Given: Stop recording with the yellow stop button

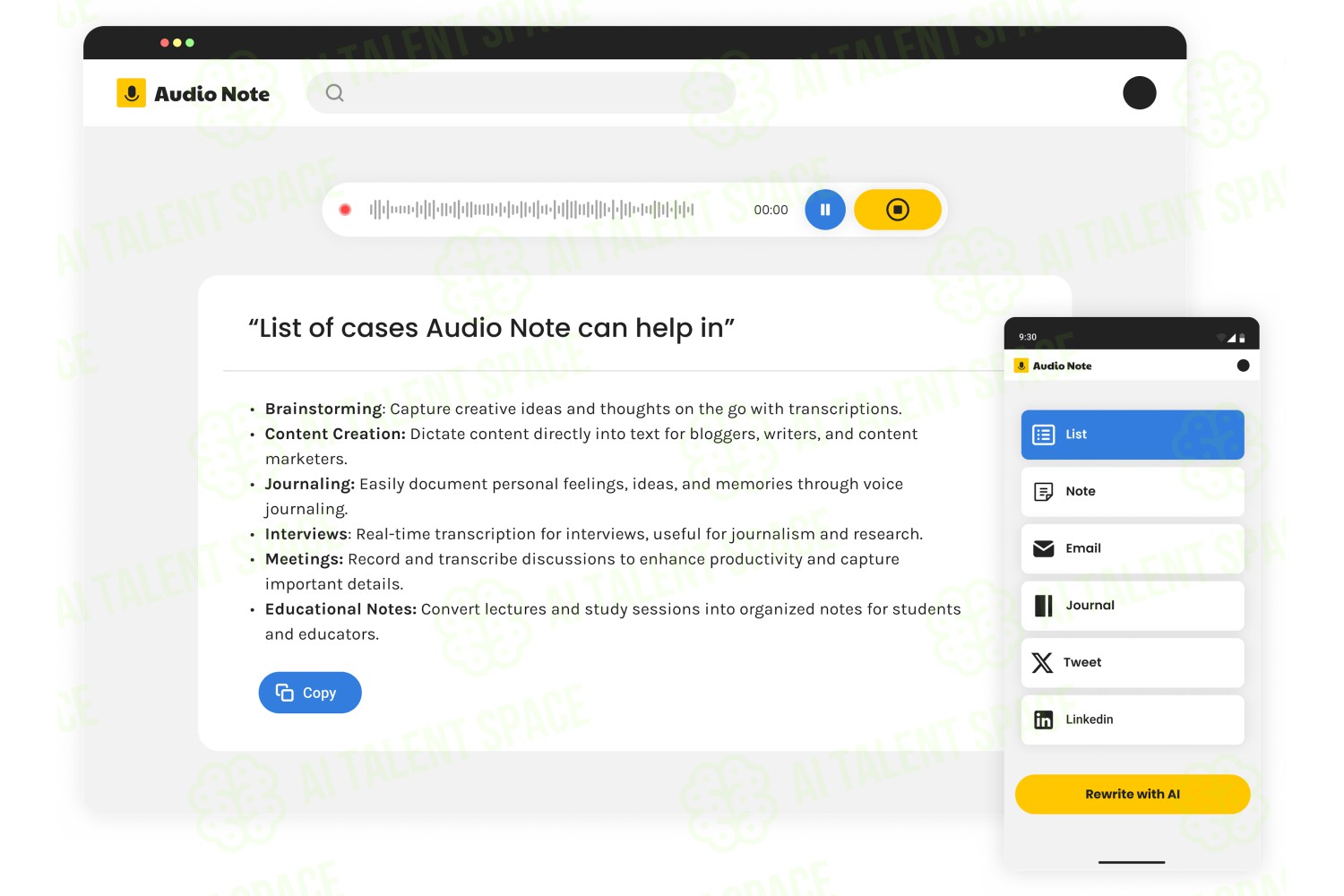Looking at the screenshot, I should click(897, 210).
